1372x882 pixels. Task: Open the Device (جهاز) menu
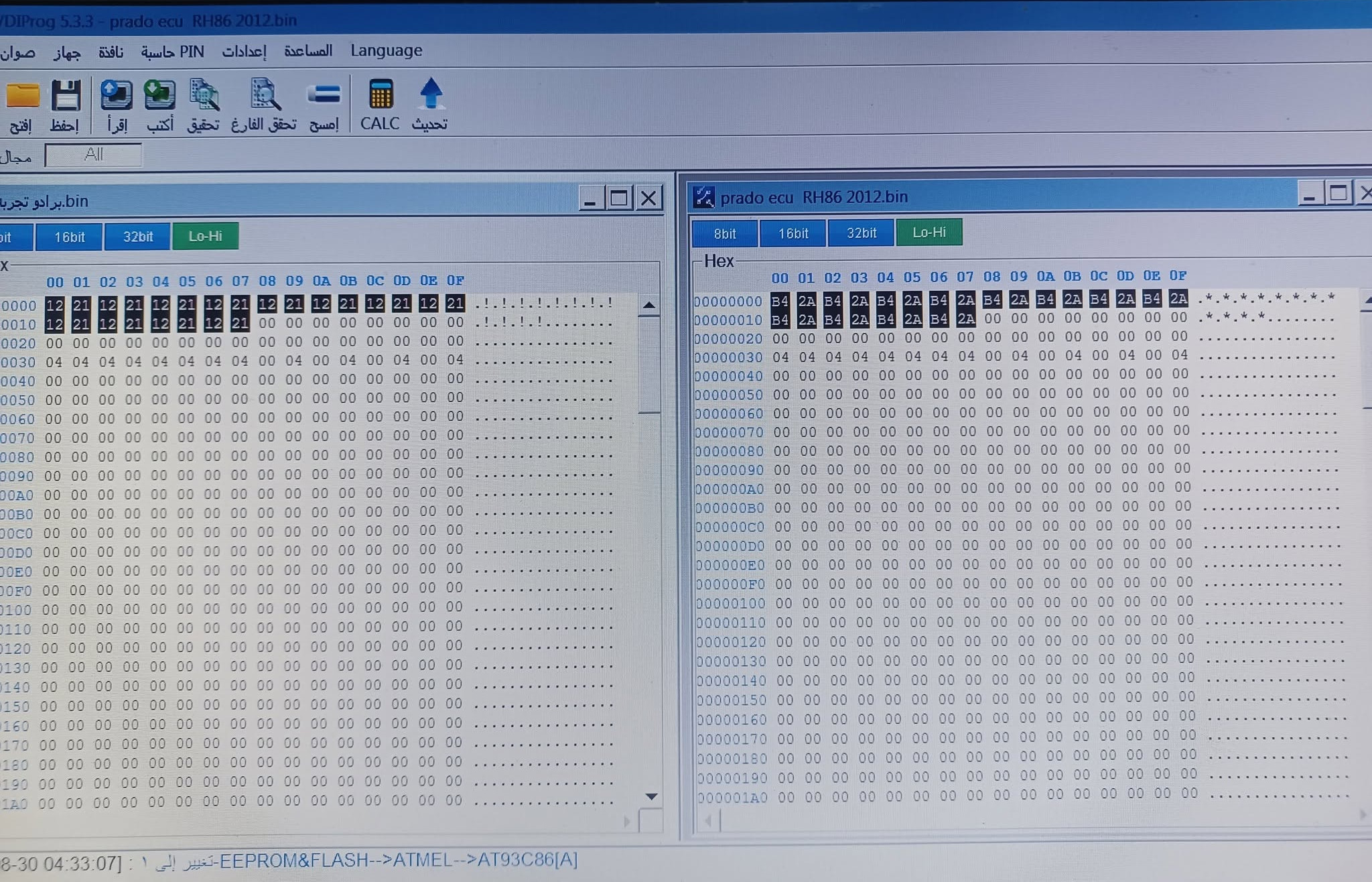point(67,53)
